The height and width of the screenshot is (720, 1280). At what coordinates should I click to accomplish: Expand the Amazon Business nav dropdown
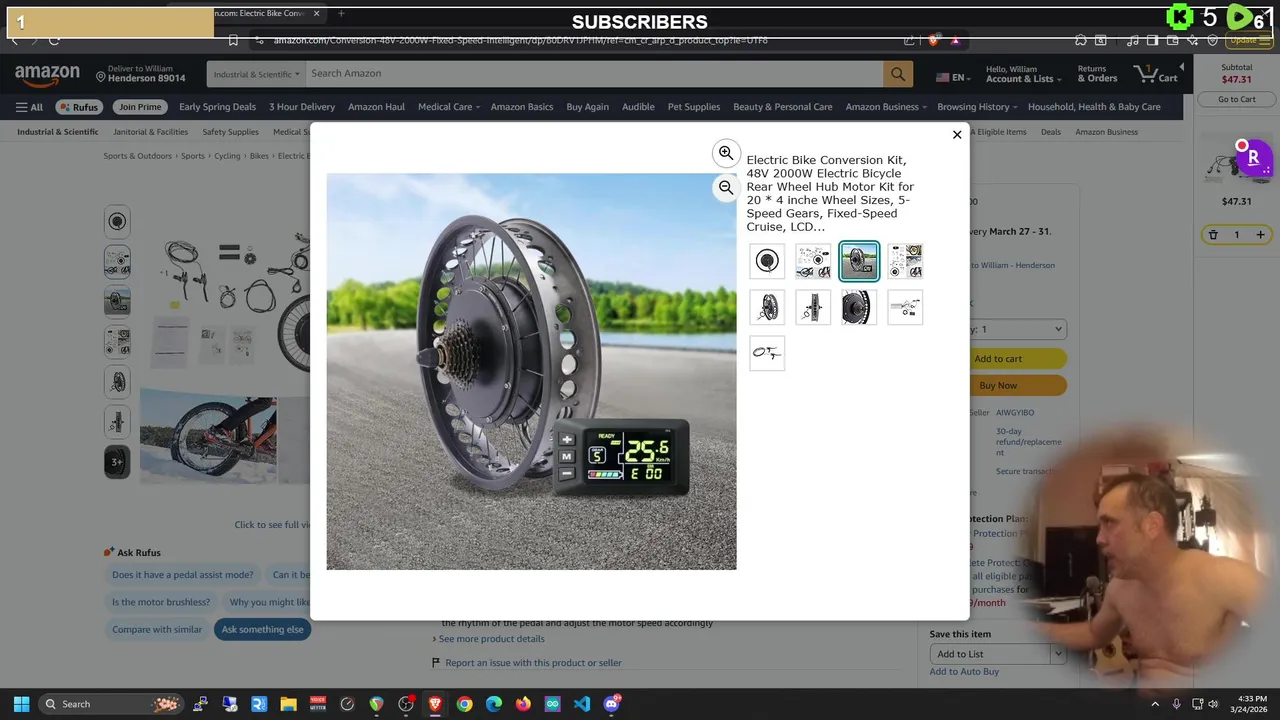pos(886,107)
